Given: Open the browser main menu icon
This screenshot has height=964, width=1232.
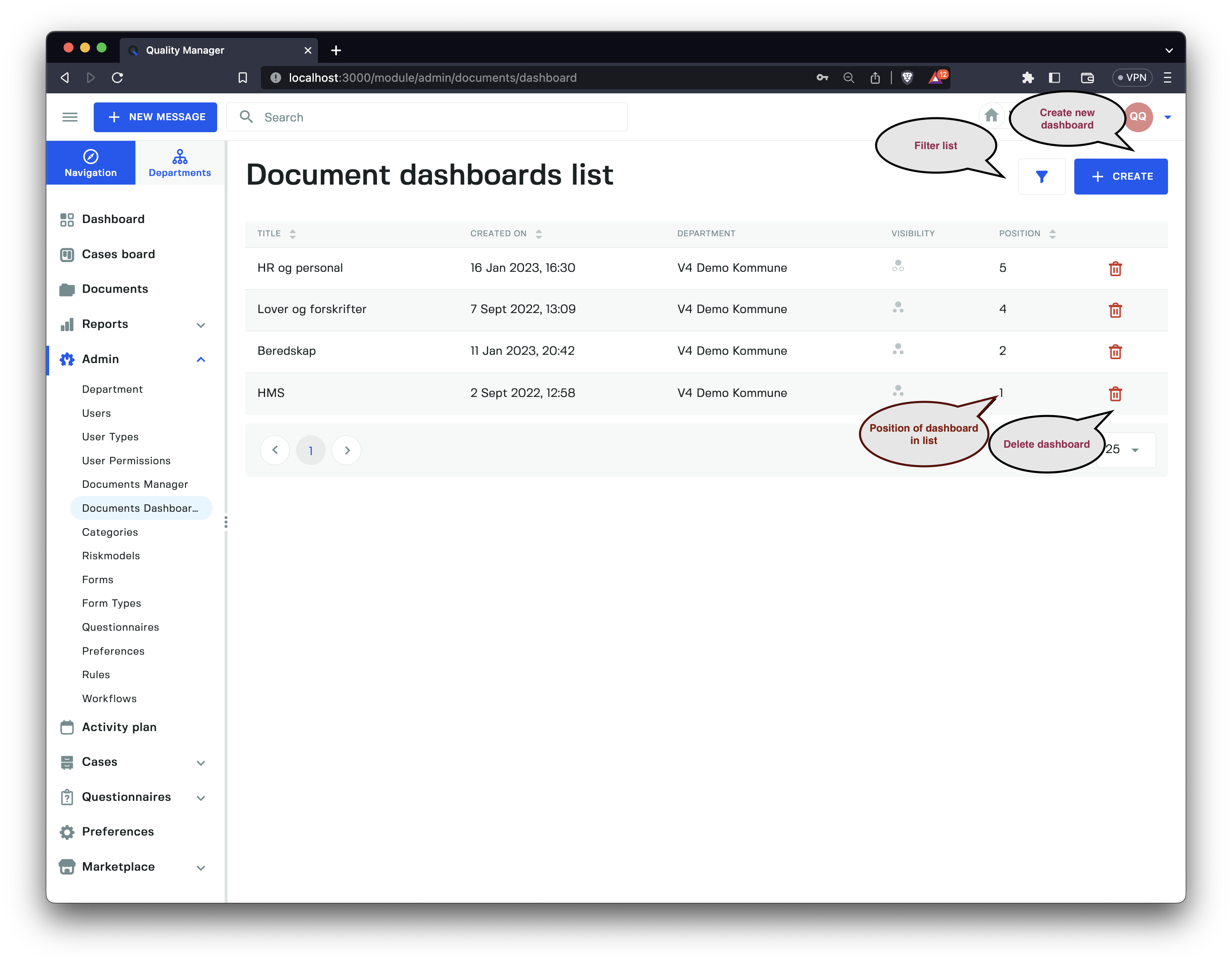Looking at the screenshot, I should pos(1167,78).
